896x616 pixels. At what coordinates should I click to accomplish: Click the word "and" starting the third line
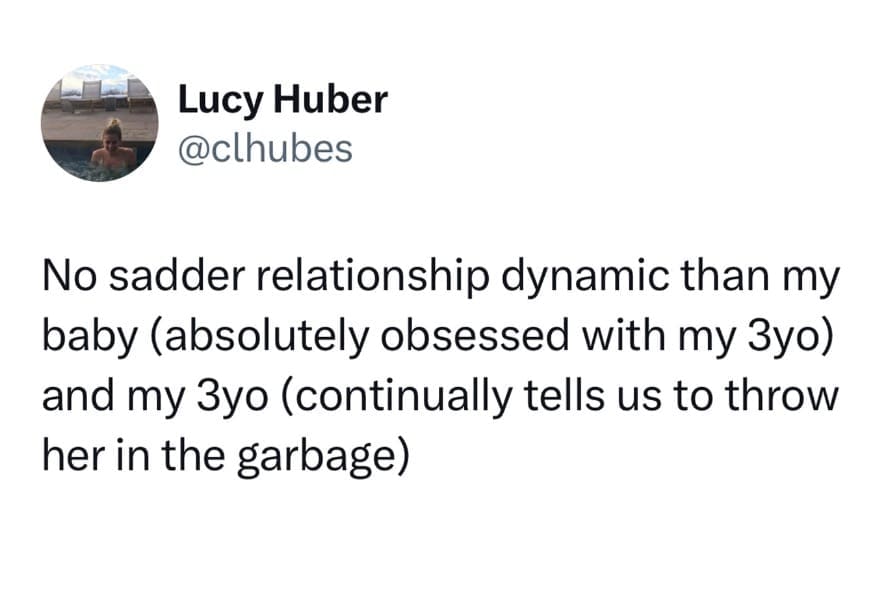click(x=71, y=395)
